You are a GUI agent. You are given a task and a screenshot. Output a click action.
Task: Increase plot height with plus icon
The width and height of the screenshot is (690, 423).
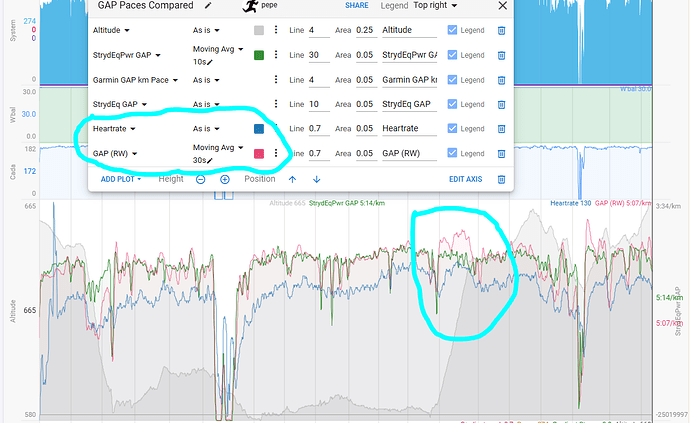click(225, 179)
